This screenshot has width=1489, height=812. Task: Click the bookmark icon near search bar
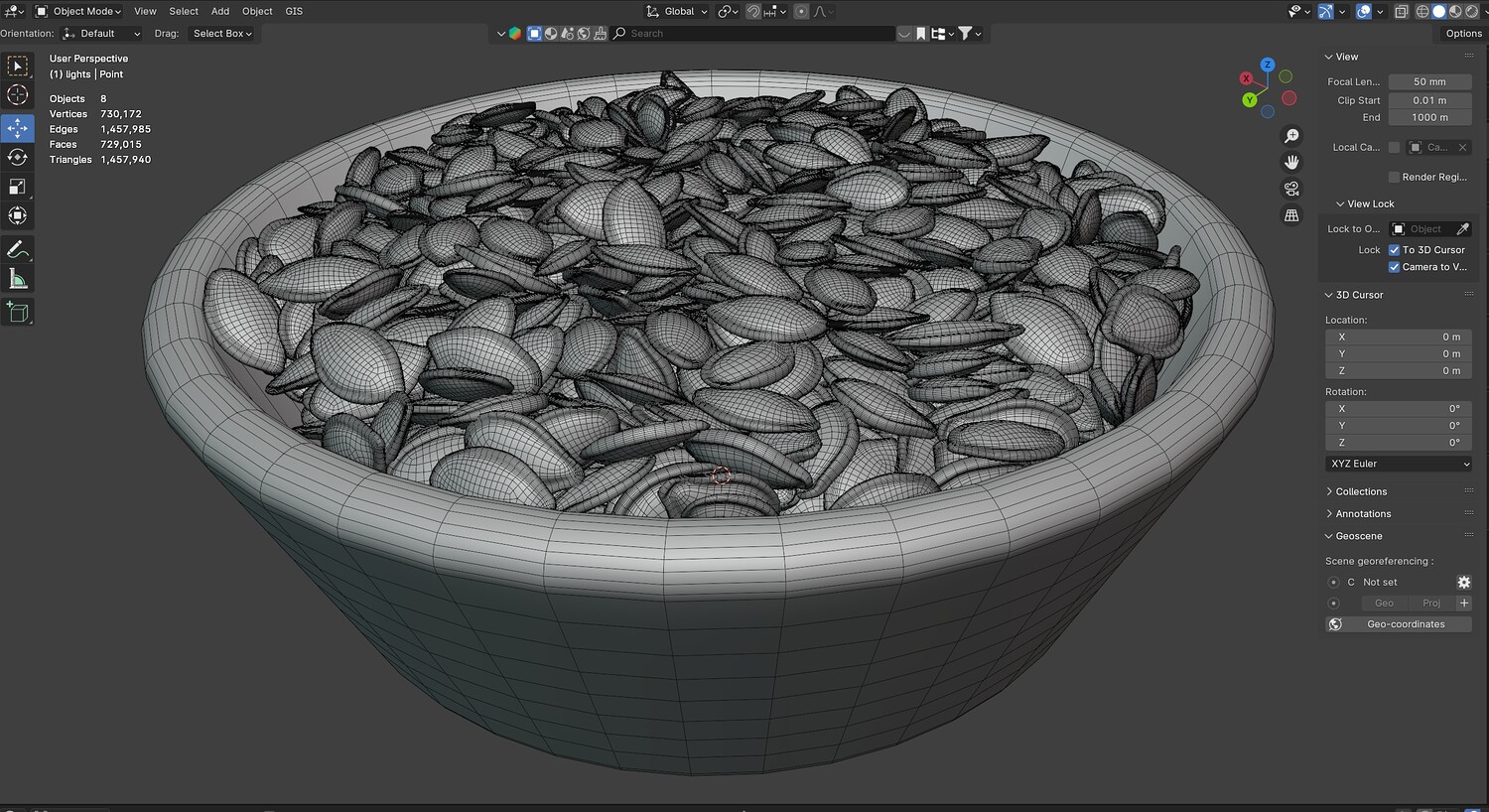tap(921, 34)
